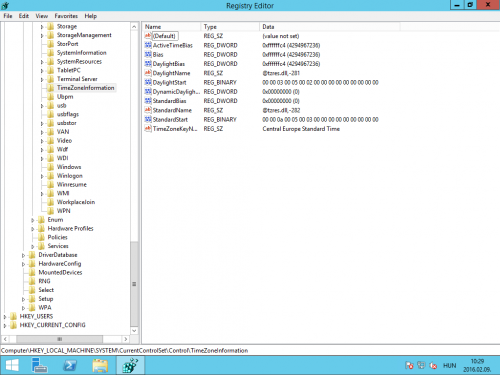The width and height of the screenshot is (500, 375).
Task: Open File Explorer from the taskbar
Action: pos(100,365)
